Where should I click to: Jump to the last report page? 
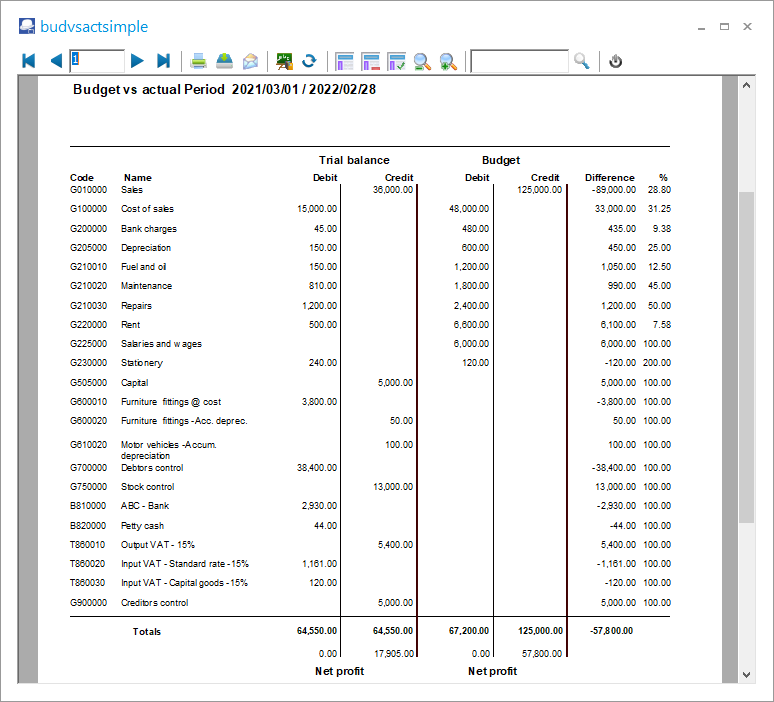(164, 61)
